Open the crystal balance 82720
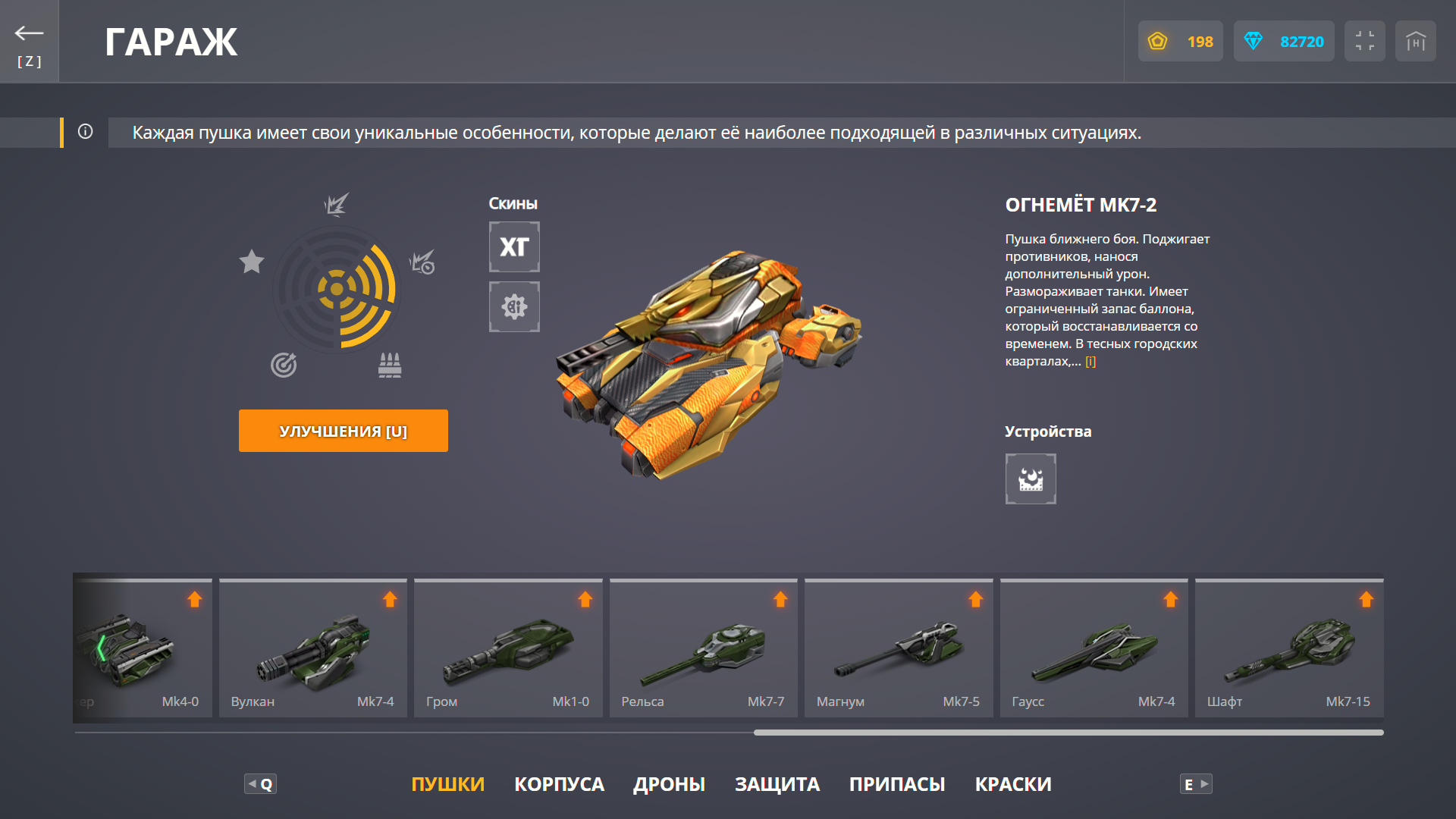1456x819 pixels. [x=1284, y=41]
